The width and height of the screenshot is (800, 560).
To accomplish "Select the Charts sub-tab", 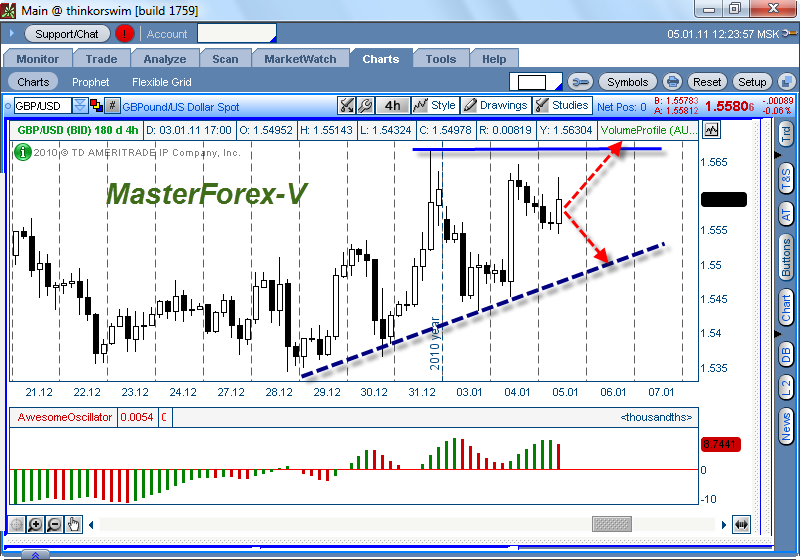I will 33,82.
